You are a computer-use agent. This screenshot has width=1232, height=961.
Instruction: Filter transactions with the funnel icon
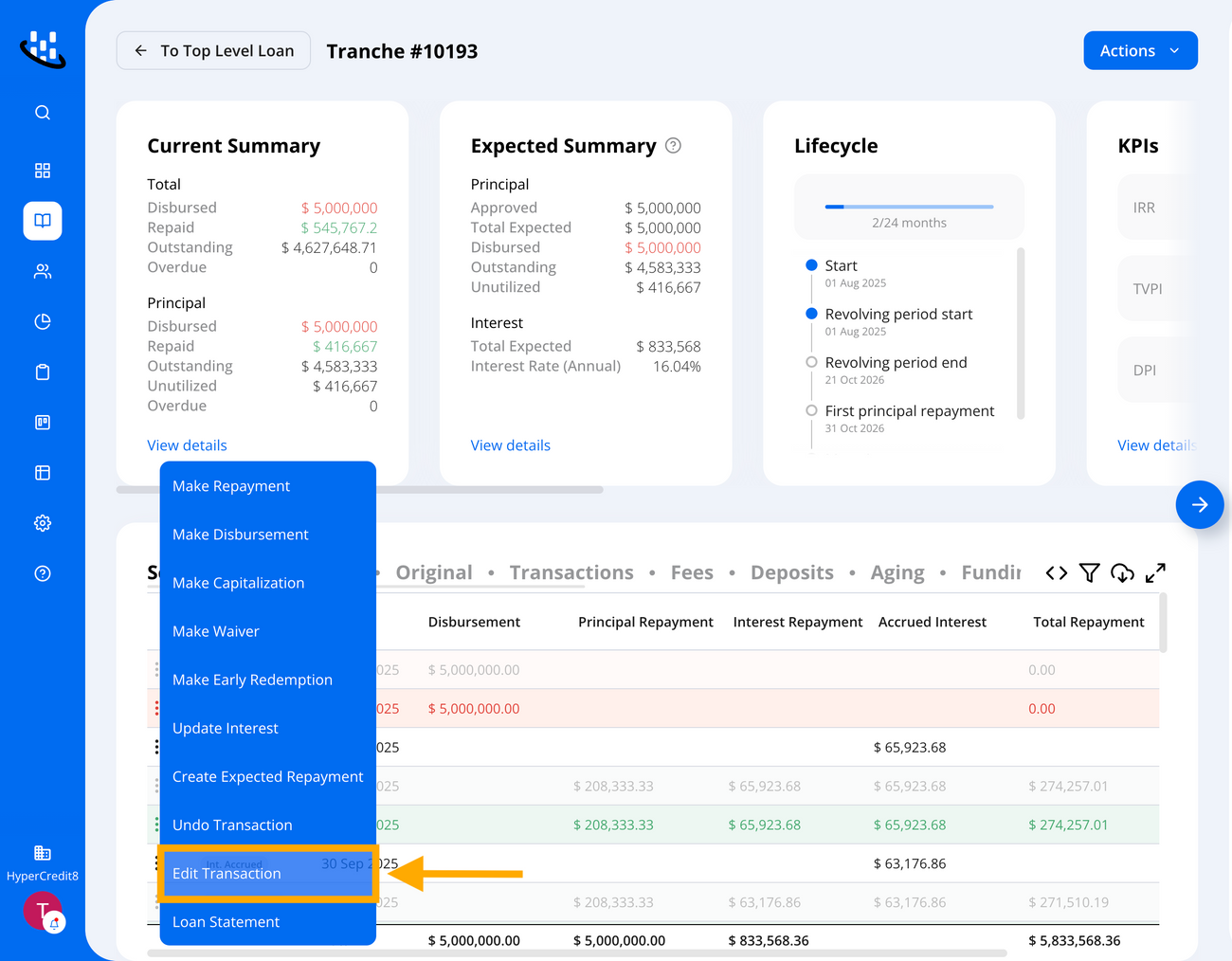point(1090,572)
